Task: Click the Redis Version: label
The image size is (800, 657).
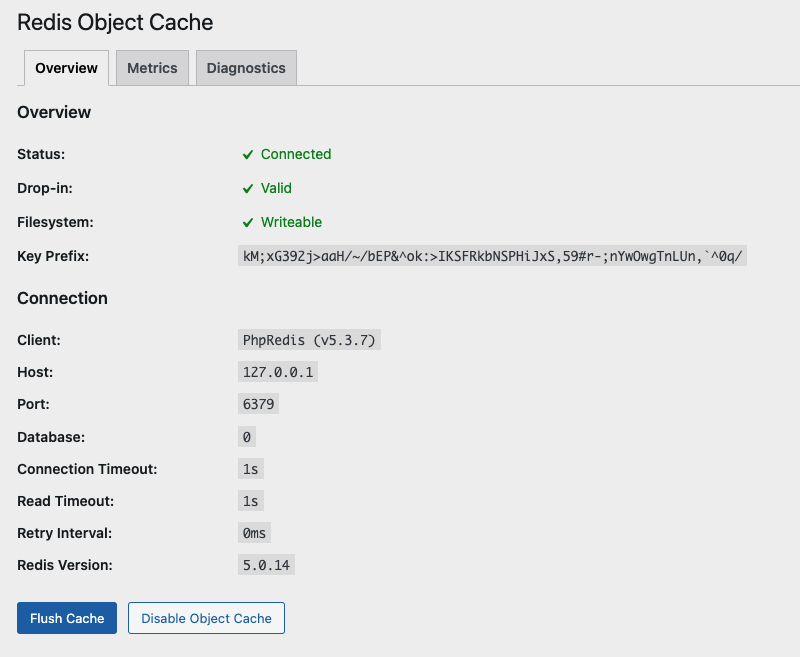Action: coord(65,565)
